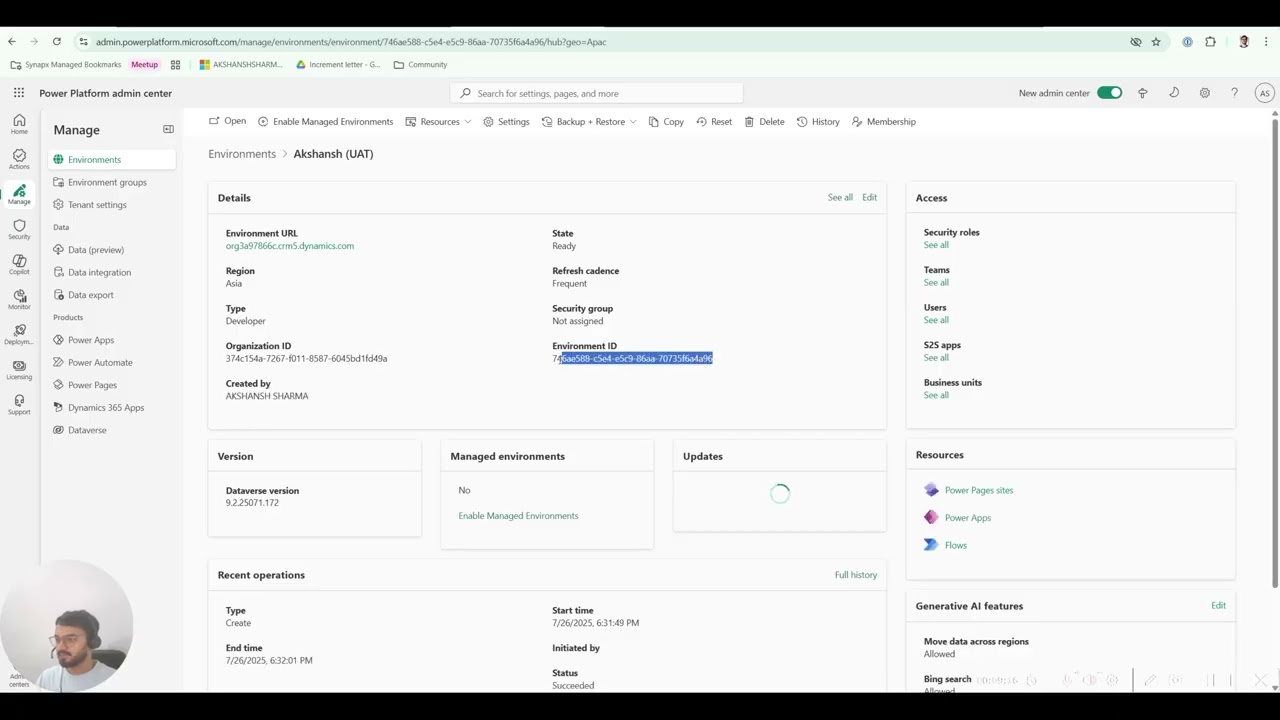Open Membership in the command bar
This screenshot has width=1280, height=720.
point(884,122)
